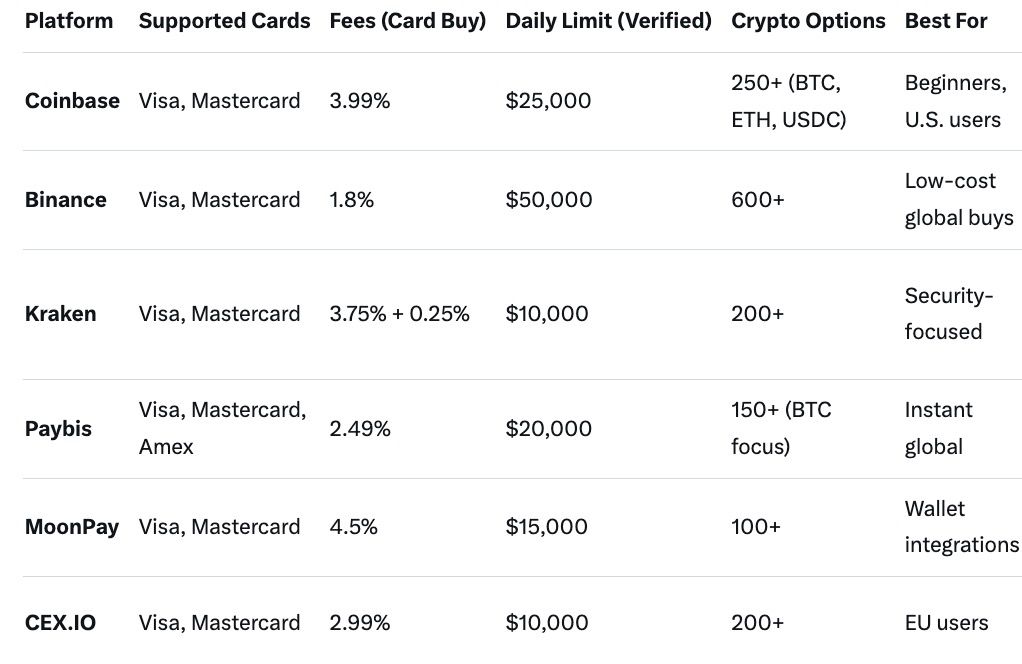Select Kraken's 3.75% + 0.25% fee
Image resolution: width=1022 pixels, height=664 pixels.
pos(399,314)
